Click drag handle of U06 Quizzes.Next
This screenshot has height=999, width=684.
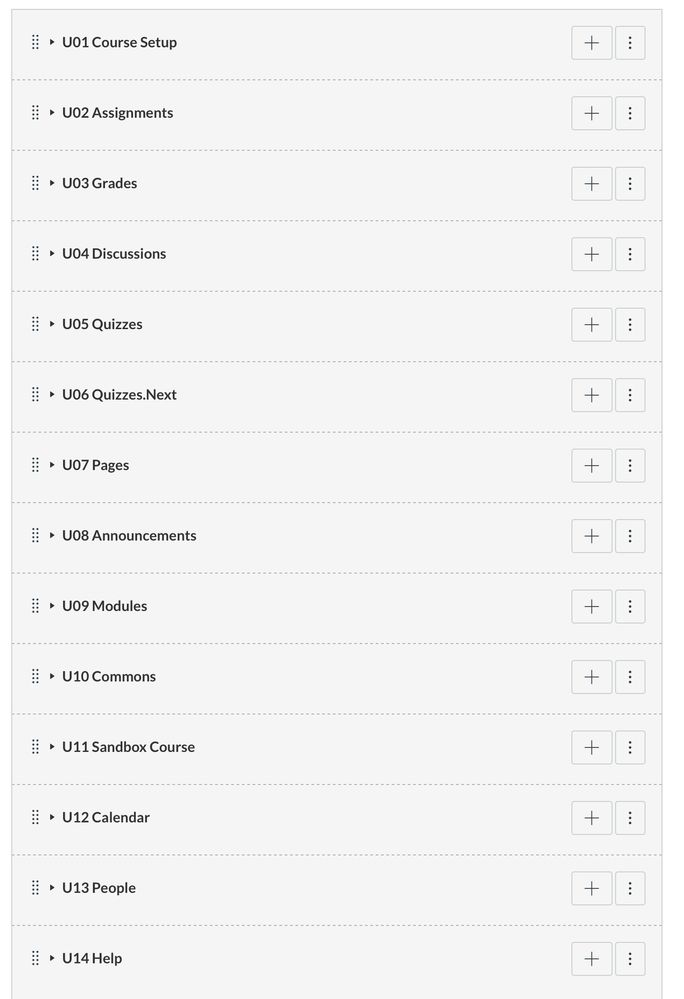click(35, 394)
